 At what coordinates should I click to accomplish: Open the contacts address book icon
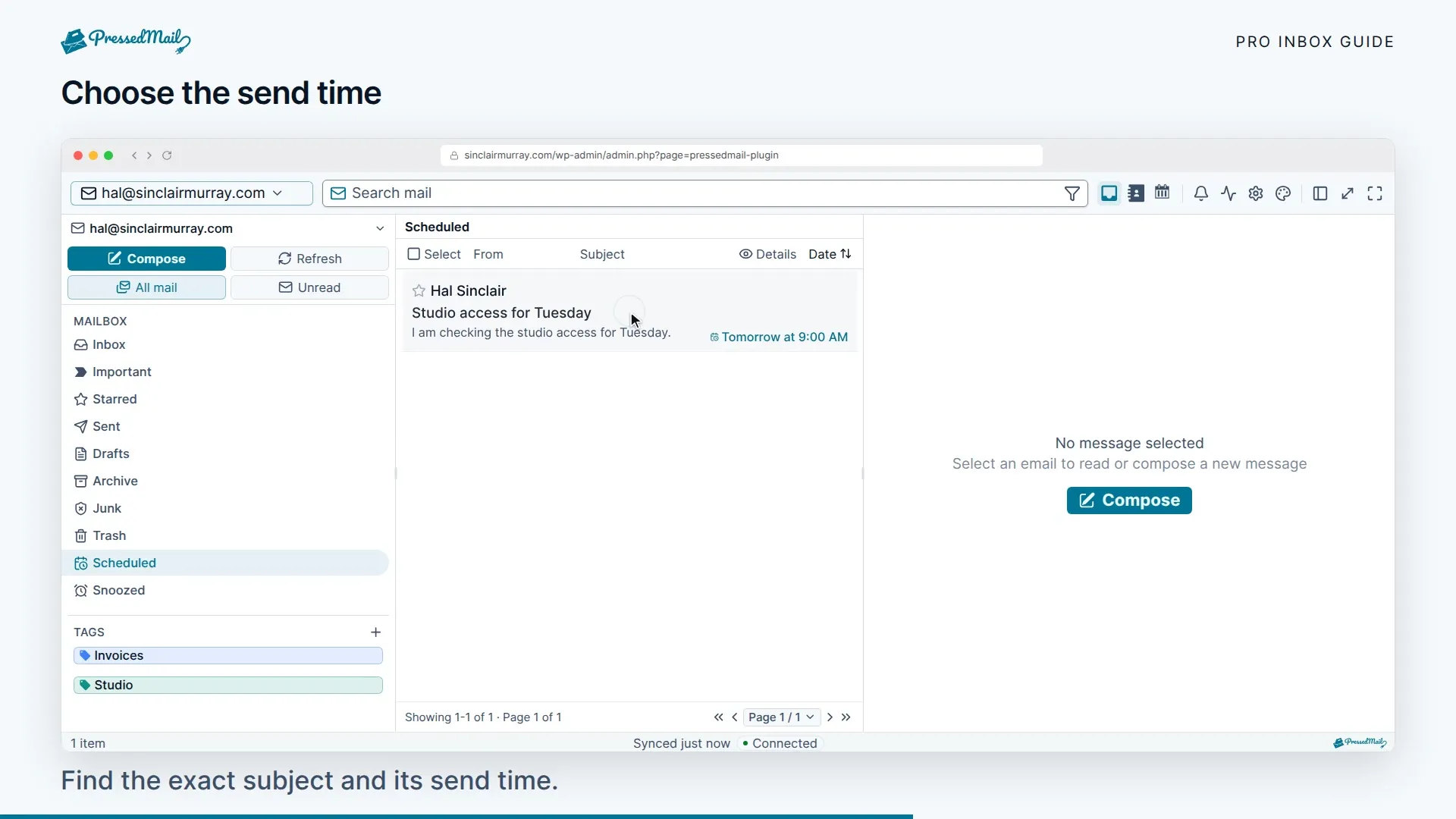[1136, 193]
